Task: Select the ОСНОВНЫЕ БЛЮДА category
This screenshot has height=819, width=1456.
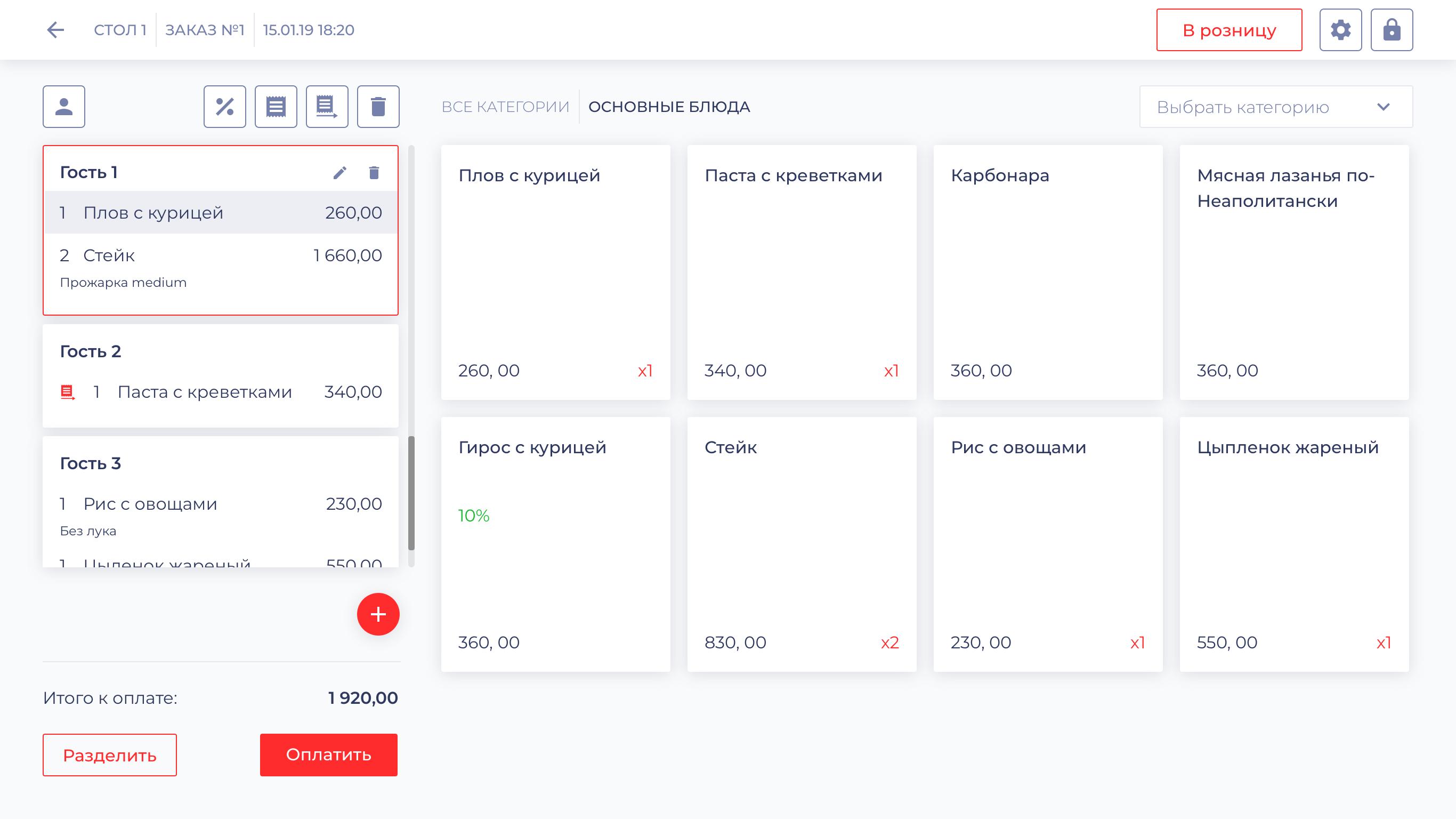Action: click(669, 107)
